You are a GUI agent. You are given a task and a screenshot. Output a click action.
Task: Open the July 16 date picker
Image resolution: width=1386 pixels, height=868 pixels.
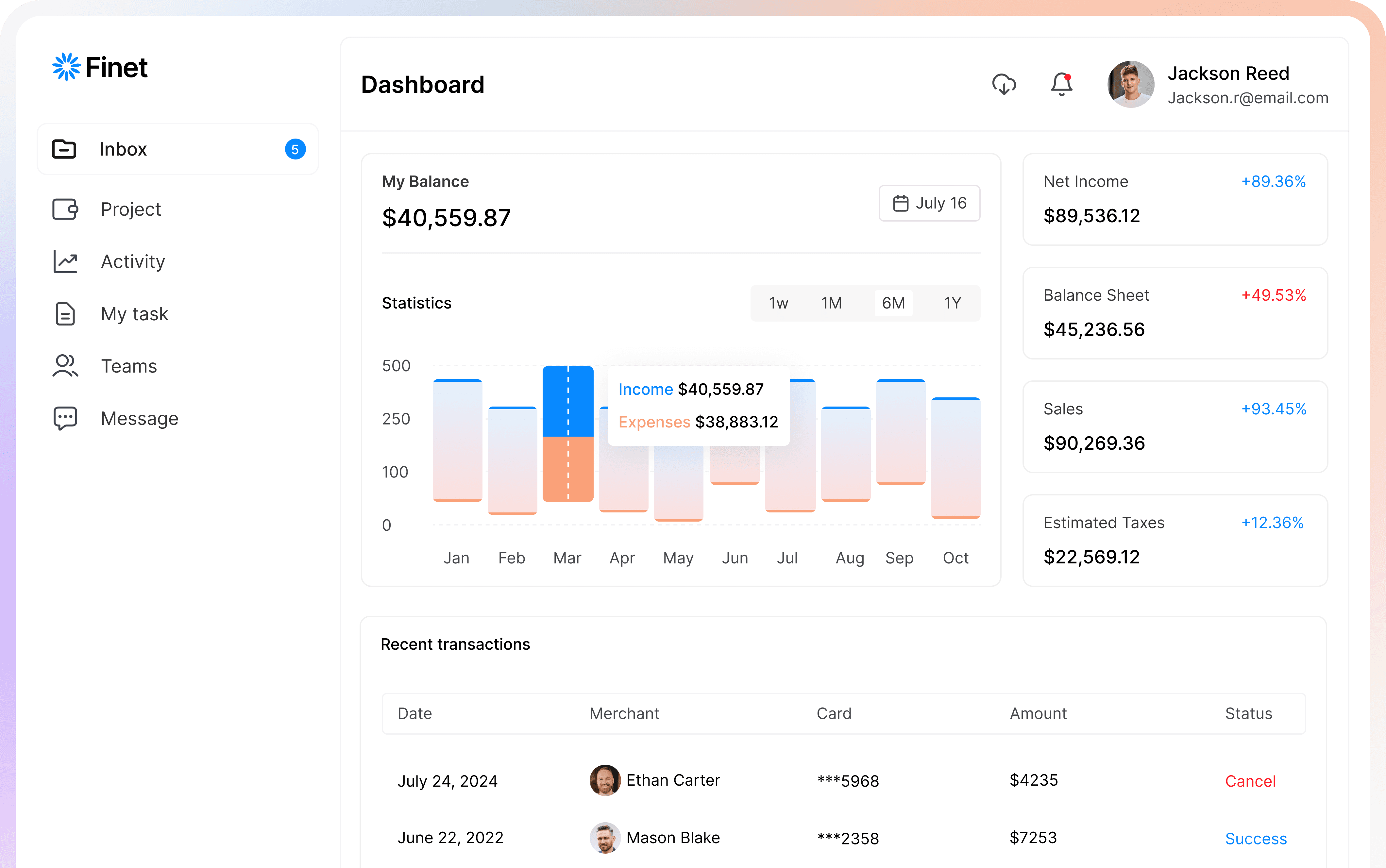pyautogui.click(x=930, y=203)
